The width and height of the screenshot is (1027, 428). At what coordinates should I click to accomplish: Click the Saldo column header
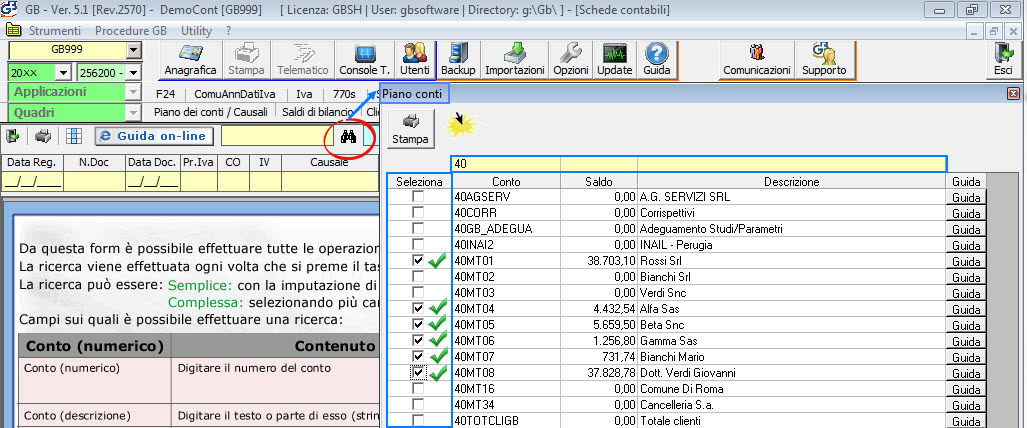coord(599,182)
